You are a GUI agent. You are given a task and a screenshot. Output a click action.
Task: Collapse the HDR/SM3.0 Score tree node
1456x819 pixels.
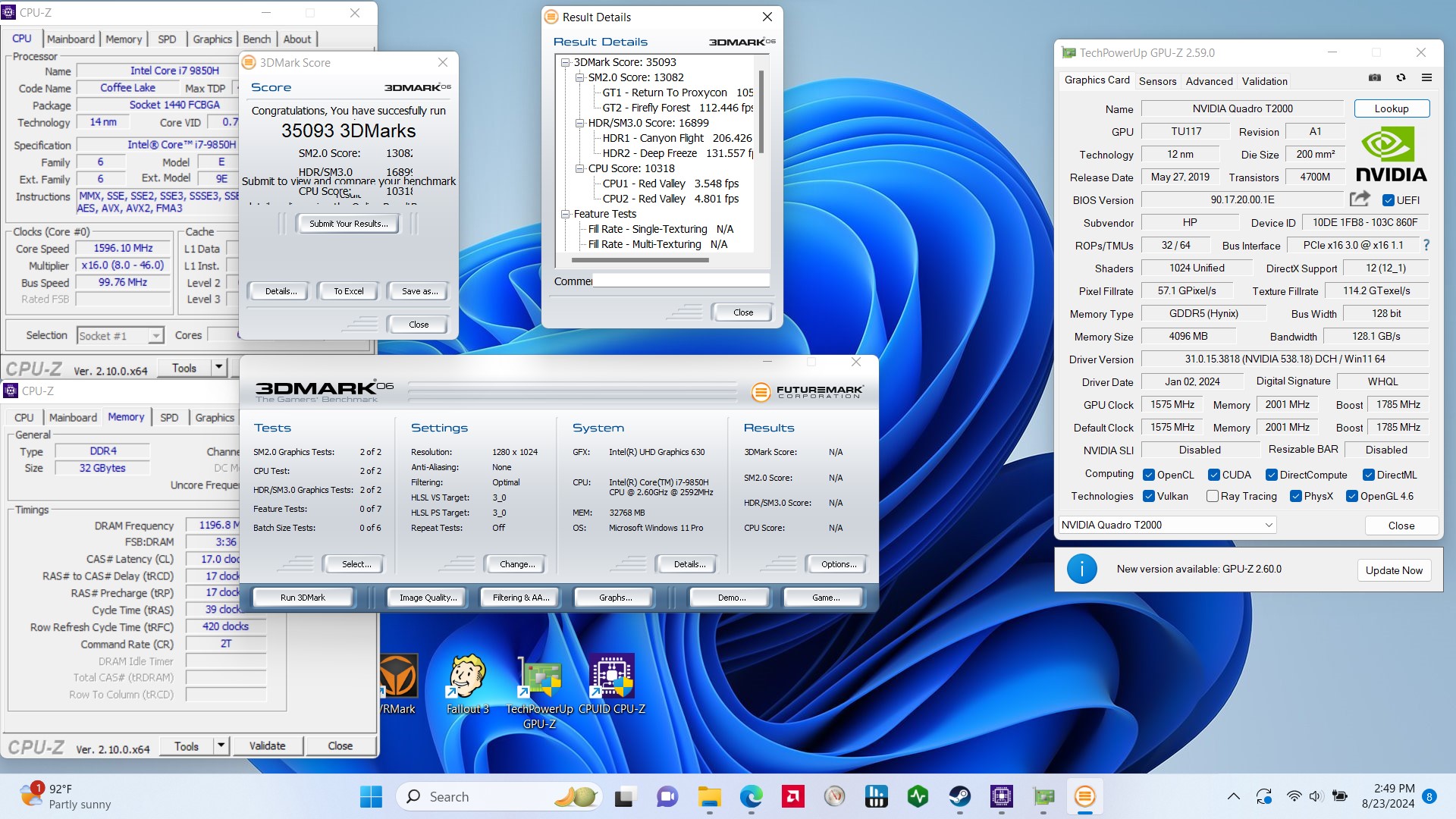click(579, 123)
